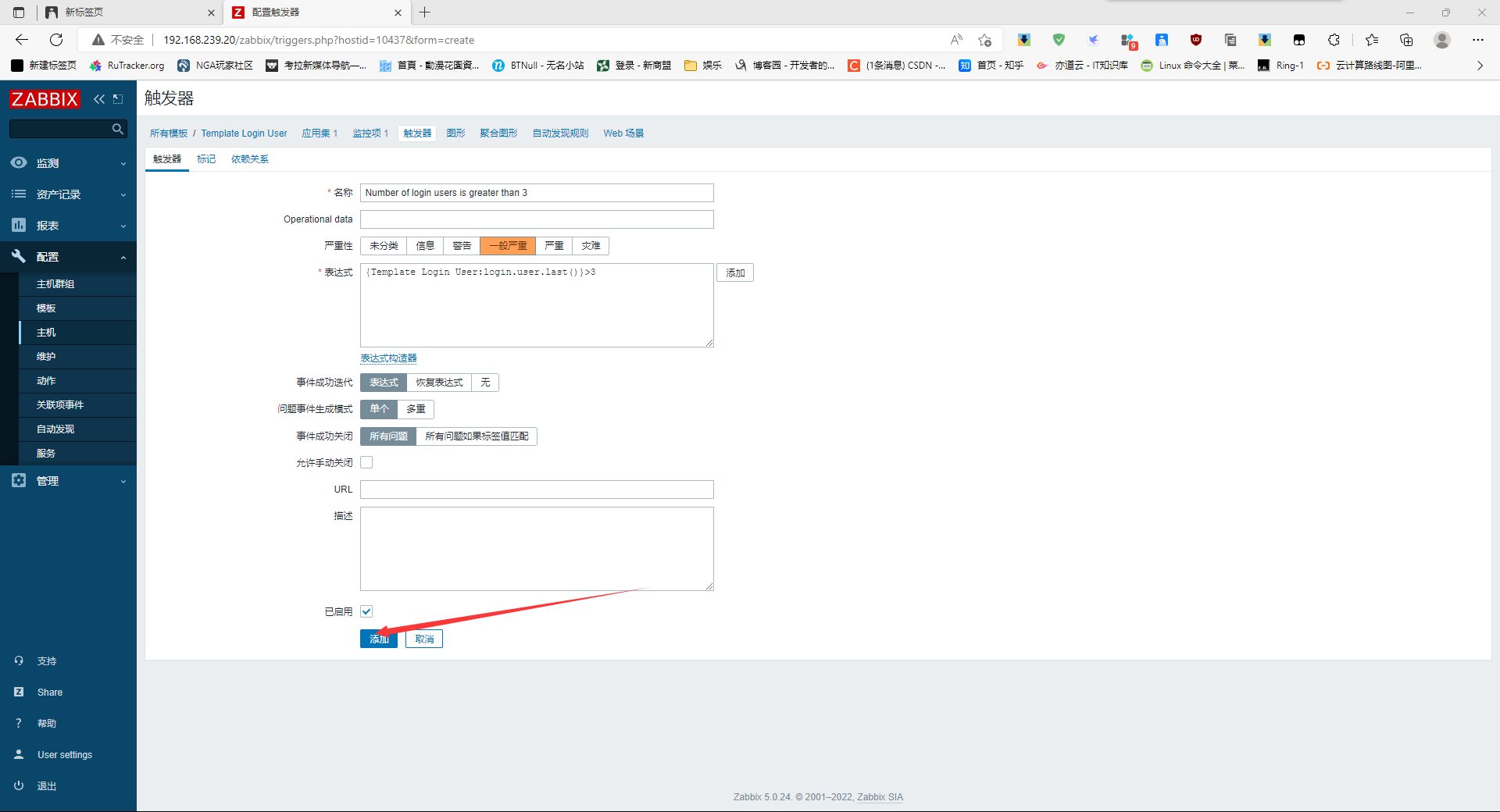Open browser extensions puzzle icon
This screenshot has height=812, width=1500.
coord(1334,40)
